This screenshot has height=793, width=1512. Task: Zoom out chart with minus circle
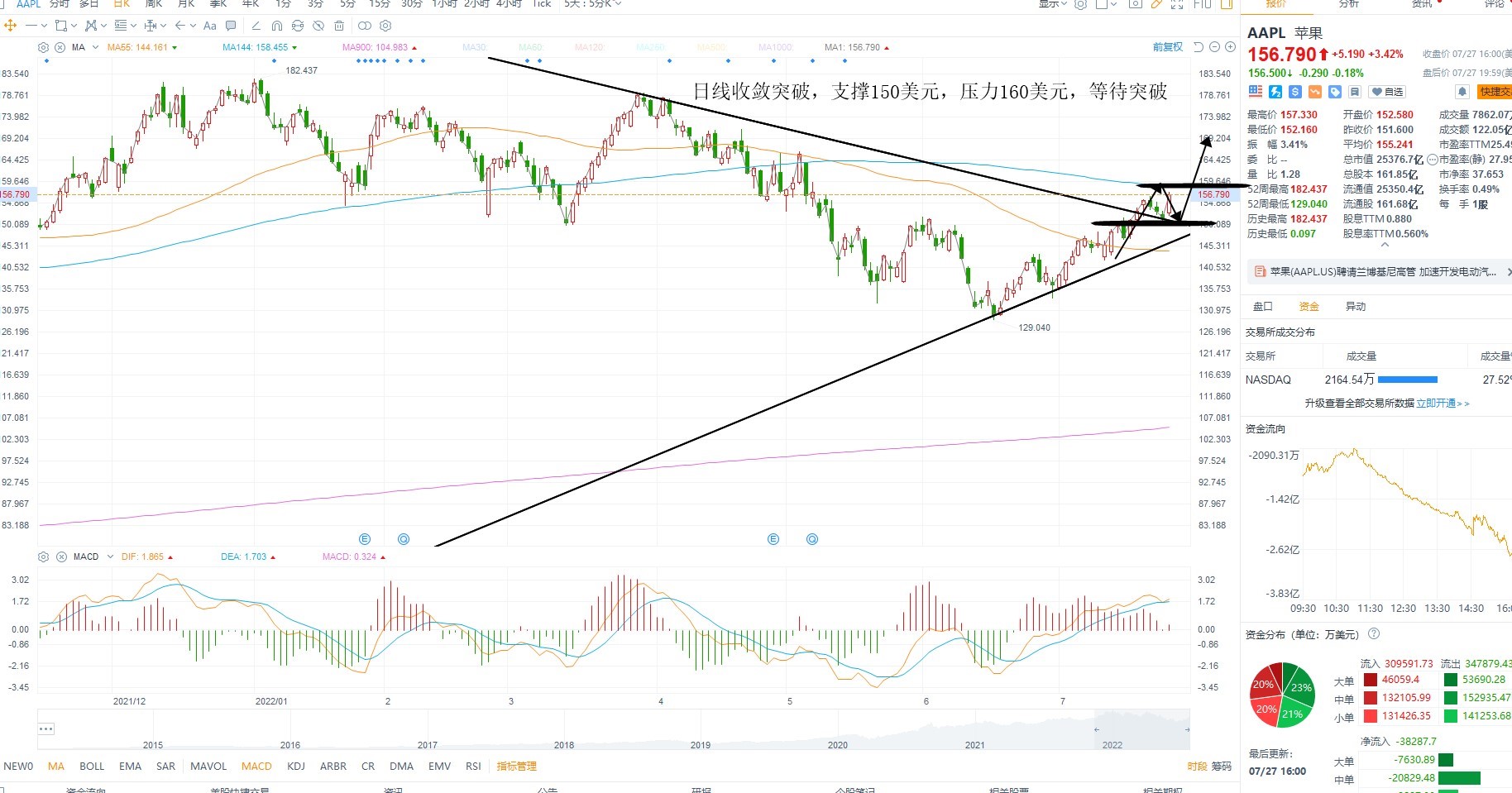pyautogui.click(x=1214, y=47)
